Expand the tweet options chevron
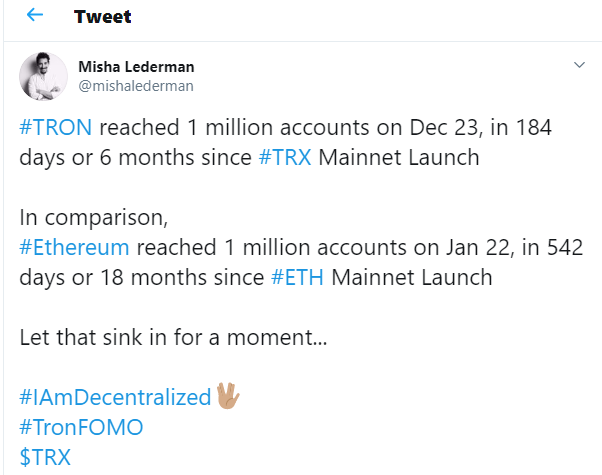Viewport: 602px width, 475px height. coord(578,66)
